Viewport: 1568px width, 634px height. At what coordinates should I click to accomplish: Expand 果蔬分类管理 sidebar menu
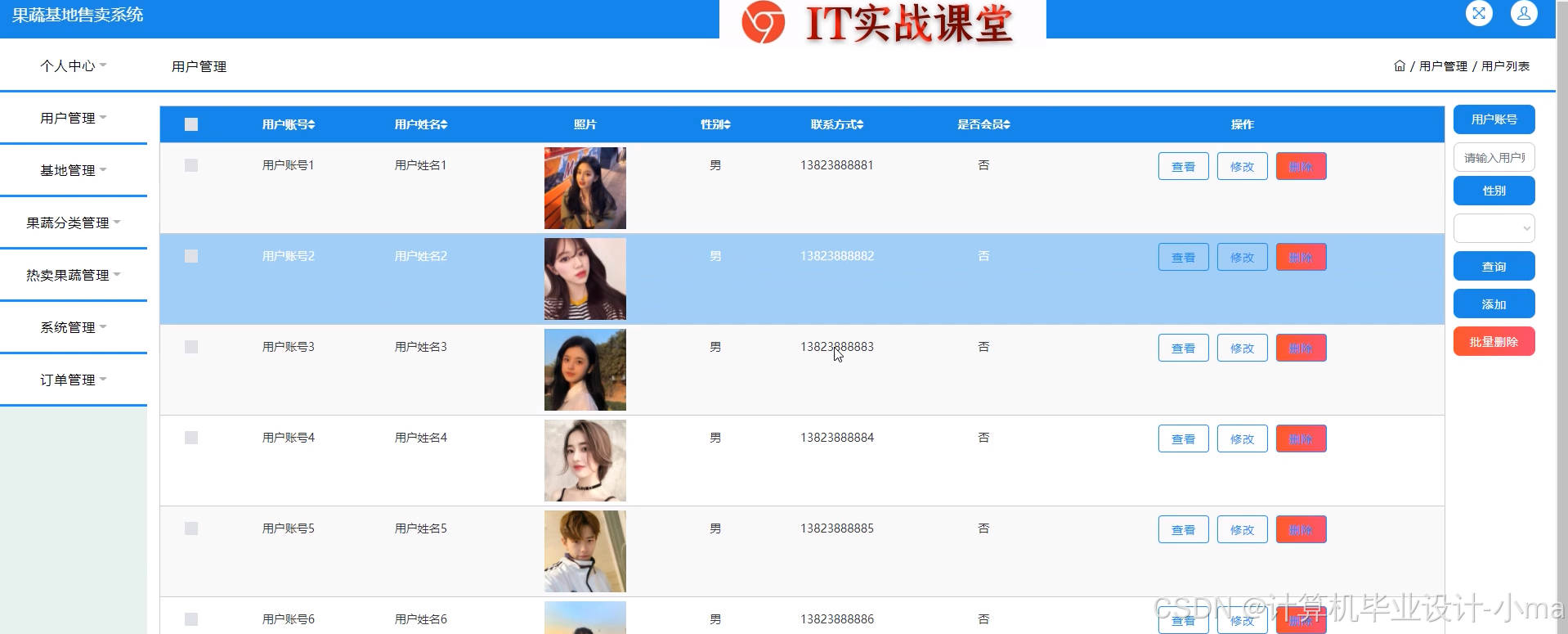[74, 223]
